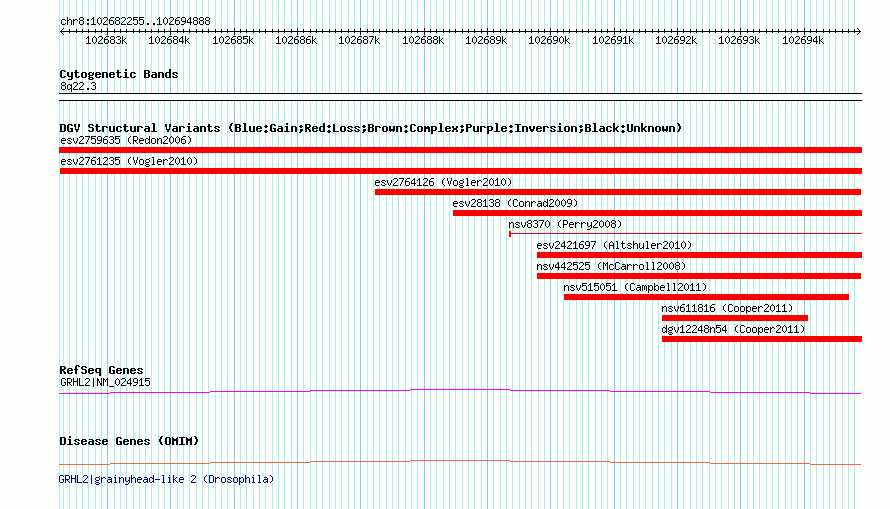Click the 102692k ruler tick label
890x509 pixels.
point(676,40)
